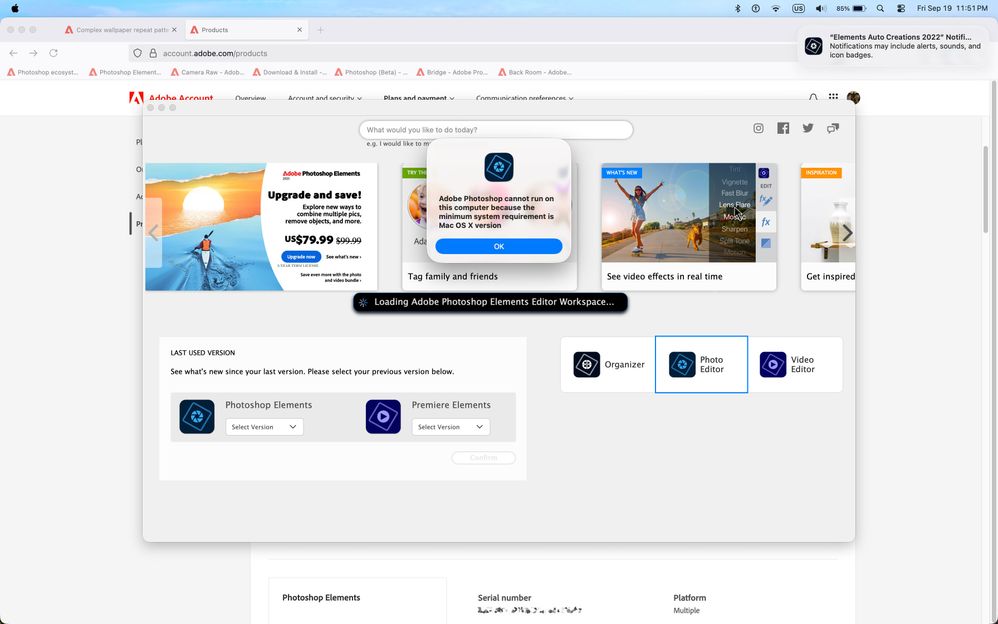This screenshot has height=624, width=998.
Task: Open the See what's new link in banner
Action: [344, 257]
